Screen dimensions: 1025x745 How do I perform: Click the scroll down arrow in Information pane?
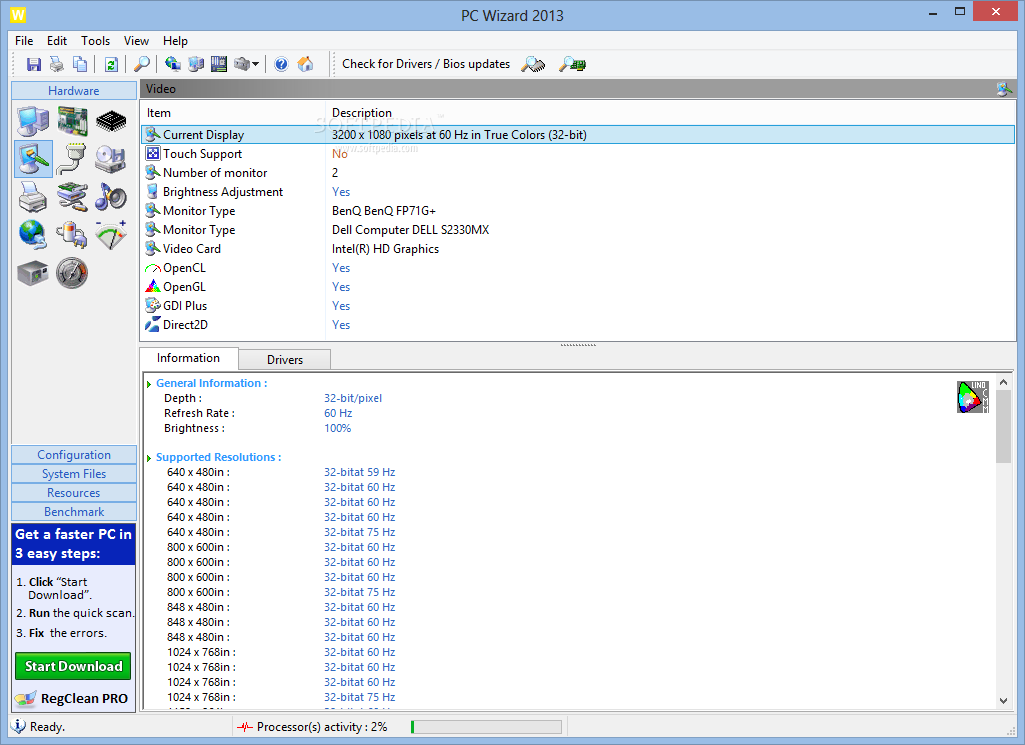[x=1003, y=701]
